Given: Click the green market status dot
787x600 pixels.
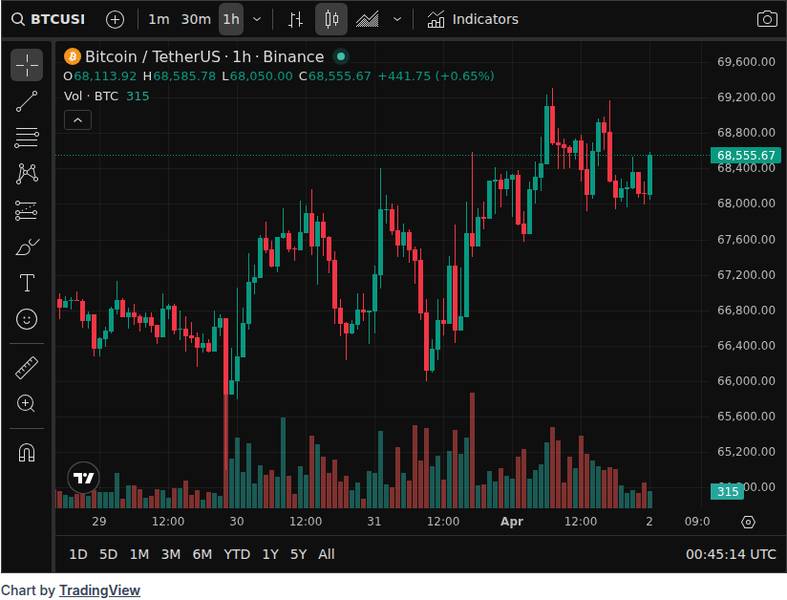Looking at the screenshot, I should [x=341, y=57].
